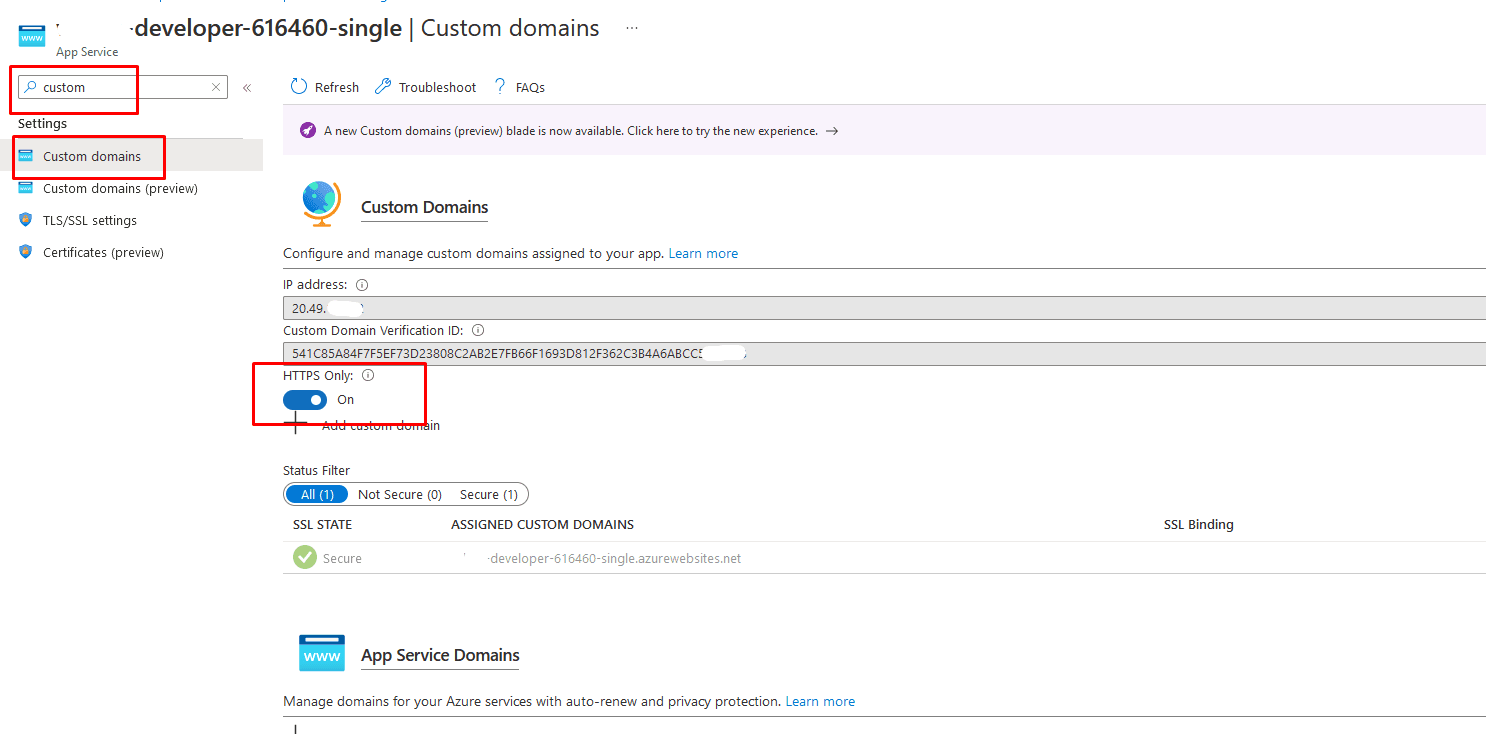Click the SSL Binding column header
The height and width of the screenshot is (734, 1486).
click(1199, 524)
